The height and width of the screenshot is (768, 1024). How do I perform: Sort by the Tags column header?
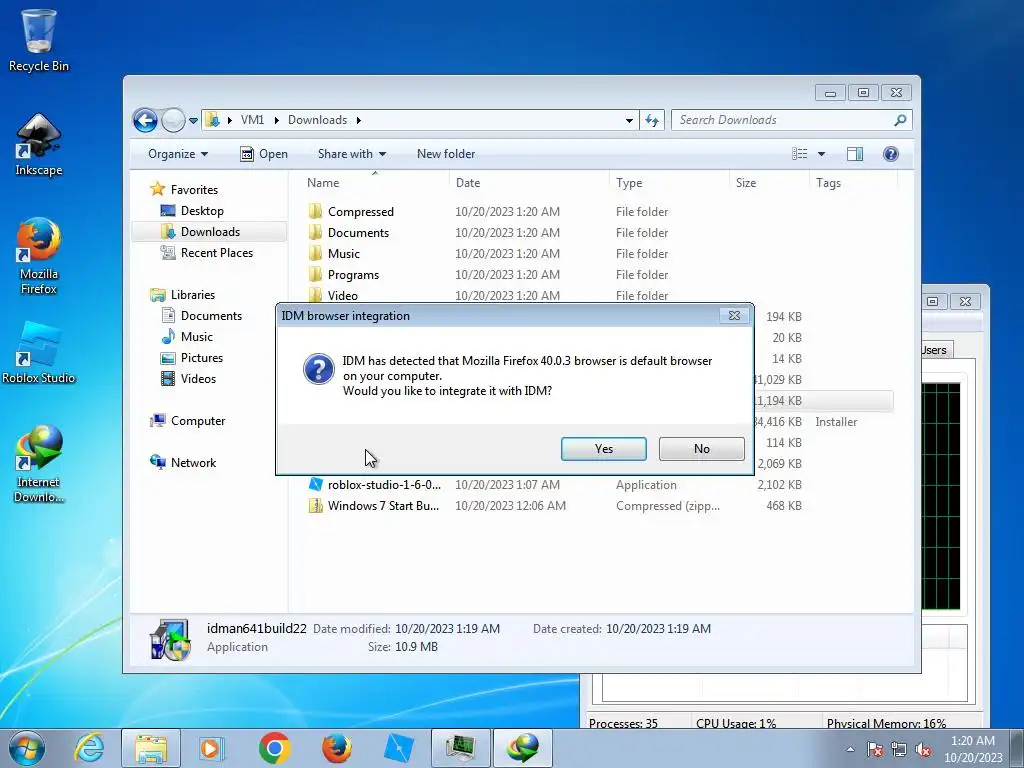click(x=853, y=183)
